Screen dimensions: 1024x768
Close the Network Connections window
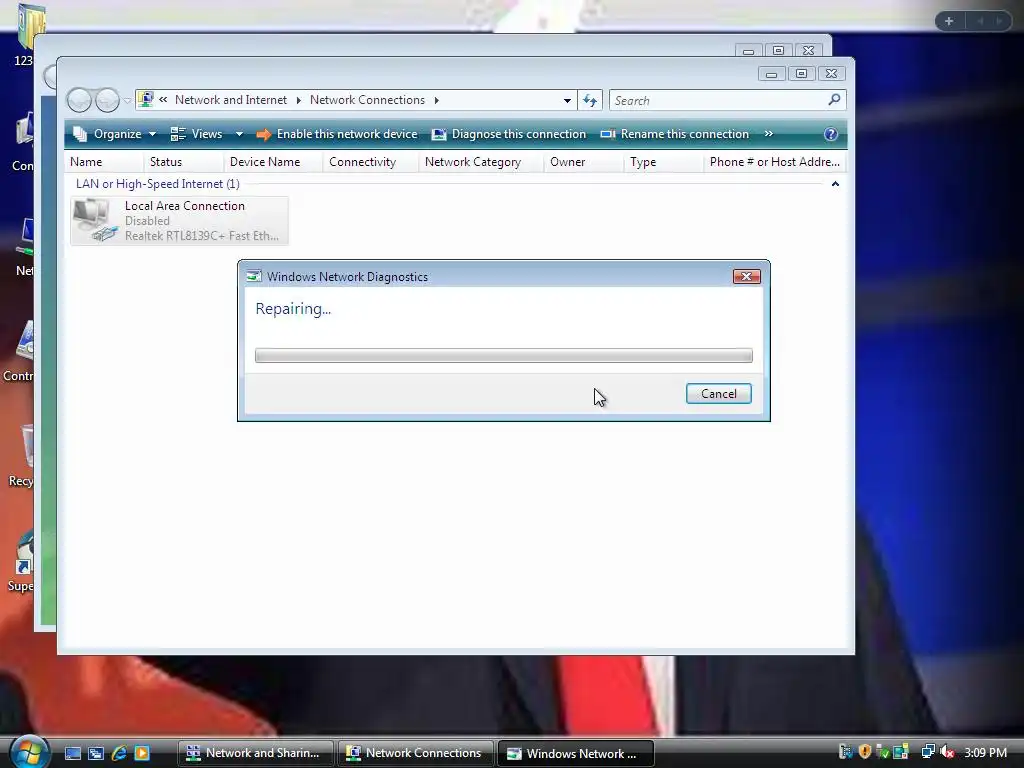pyautogui.click(x=831, y=74)
